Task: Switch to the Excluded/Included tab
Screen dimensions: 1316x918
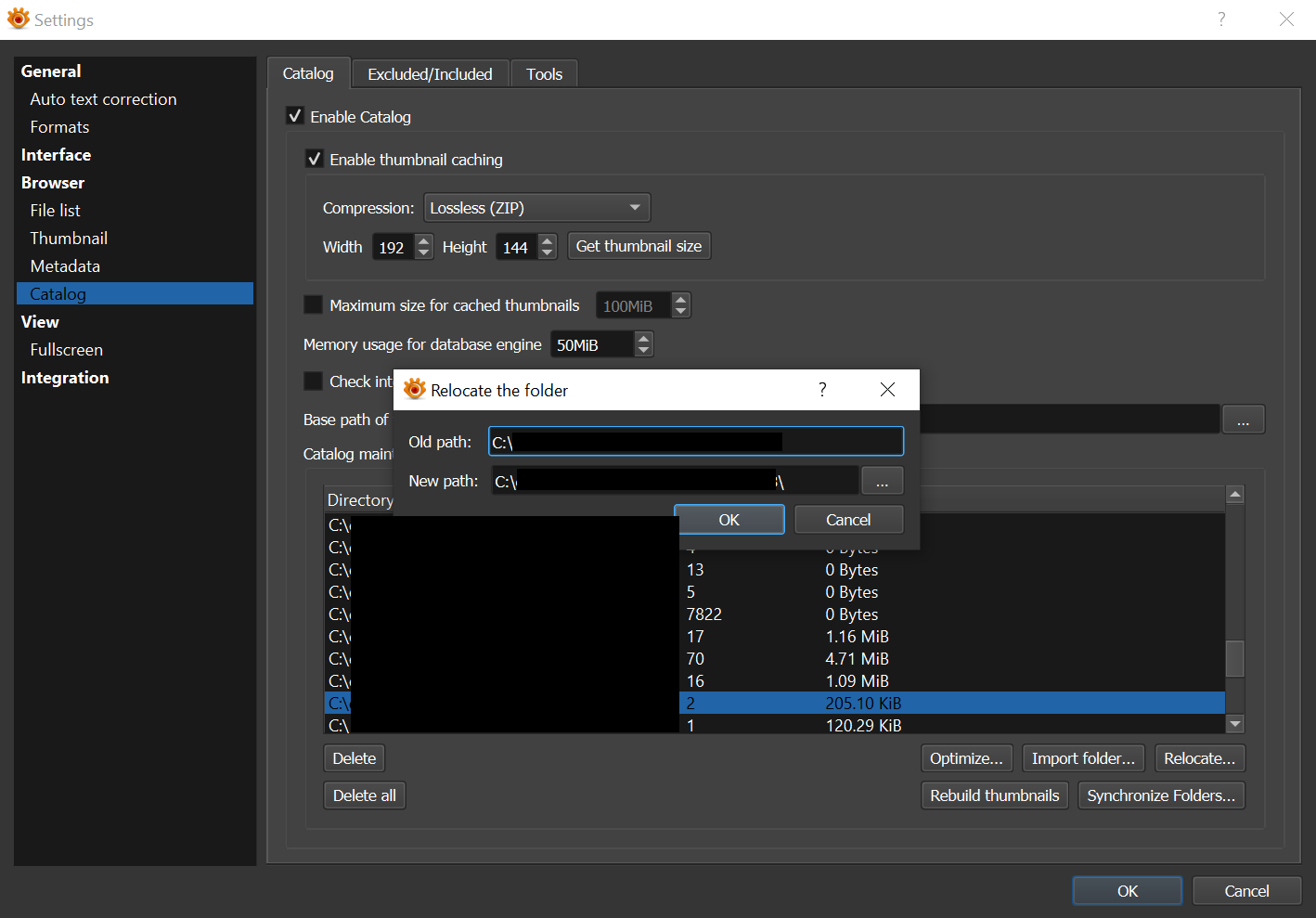Action: (430, 74)
